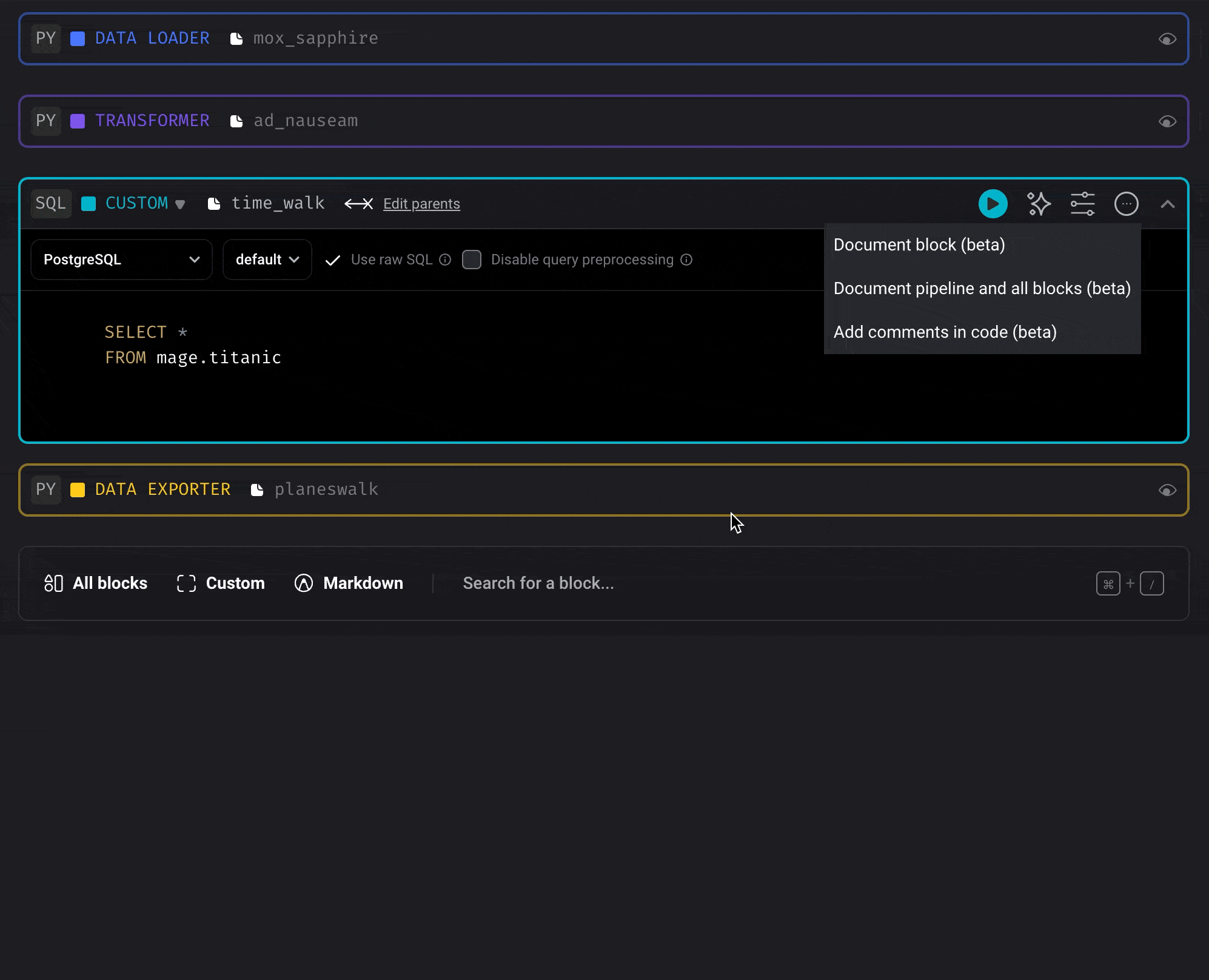This screenshot has width=1209, height=980.
Task: Show the planeswalk block via the eye icon
Action: [x=1167, y=491]
